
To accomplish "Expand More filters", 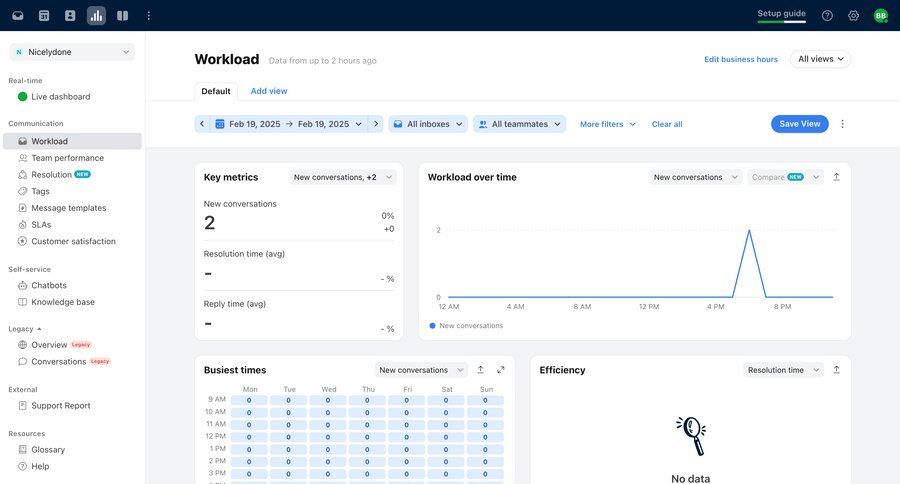I will 607,124.
